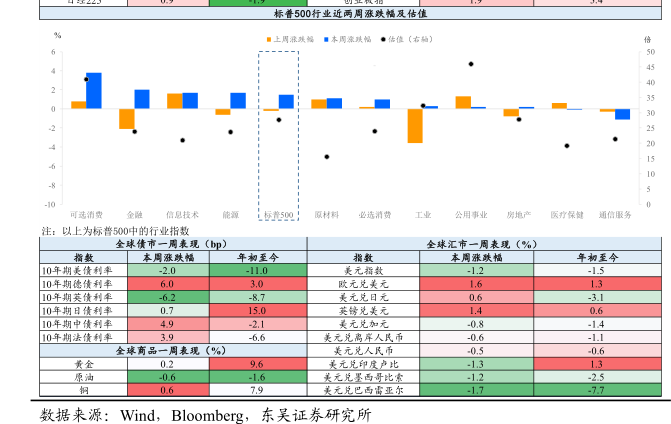This screenshot has height=424, width=671.
Task: Select the 工业 axis label
Action: tap(423, 215)
